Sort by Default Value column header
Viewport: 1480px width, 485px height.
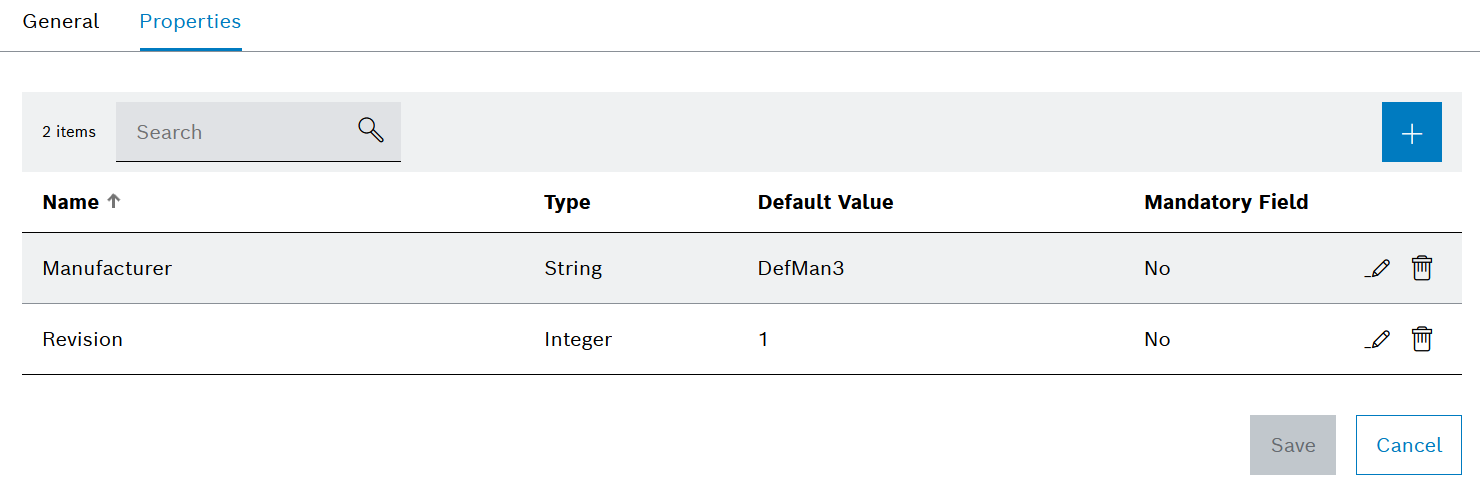click(826, 202)
